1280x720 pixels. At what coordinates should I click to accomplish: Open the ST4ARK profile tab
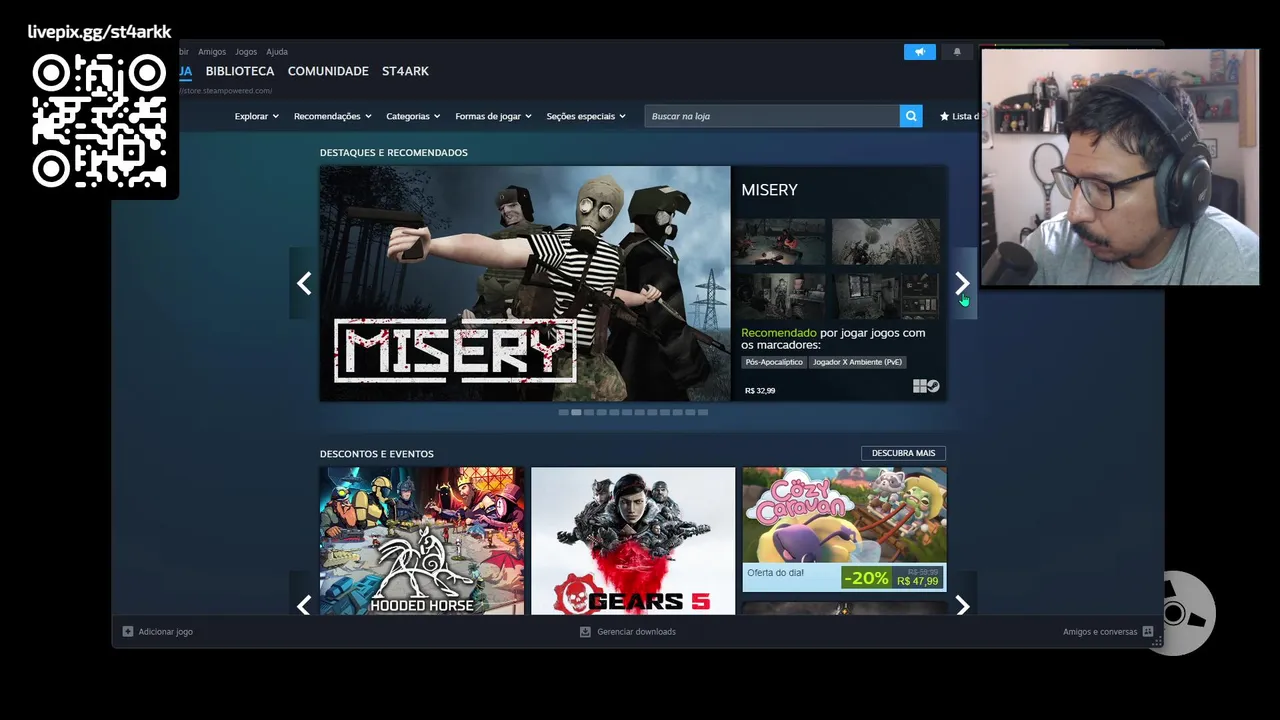click(405, 71)
